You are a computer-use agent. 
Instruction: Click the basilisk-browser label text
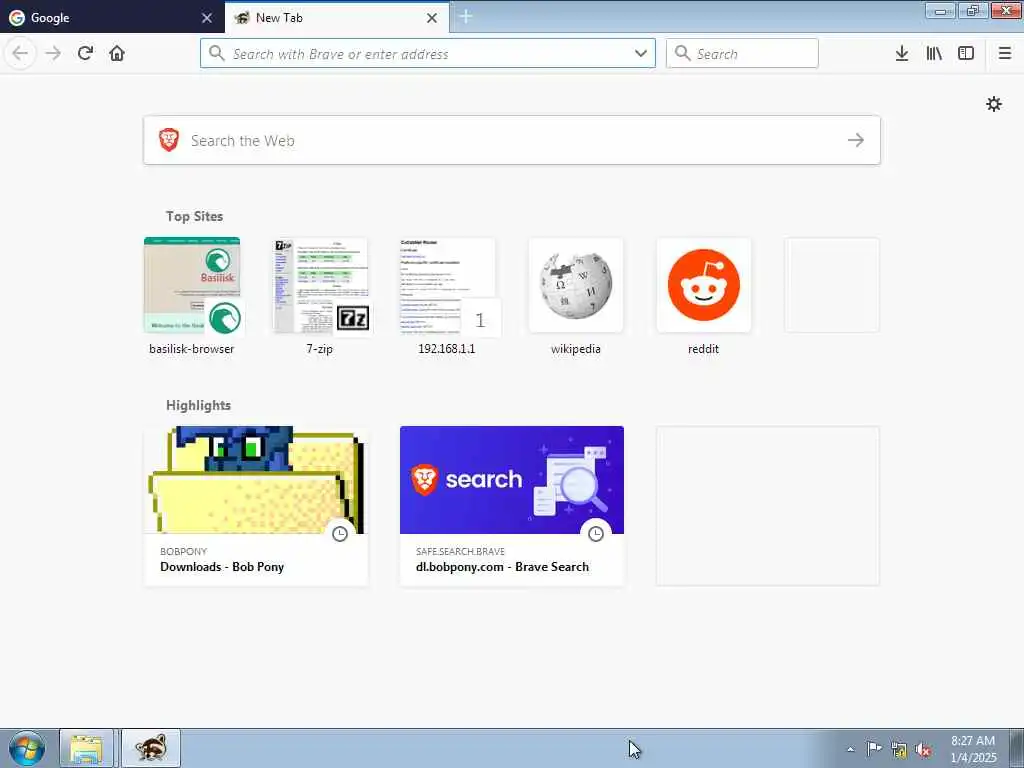tap(191, 349)
